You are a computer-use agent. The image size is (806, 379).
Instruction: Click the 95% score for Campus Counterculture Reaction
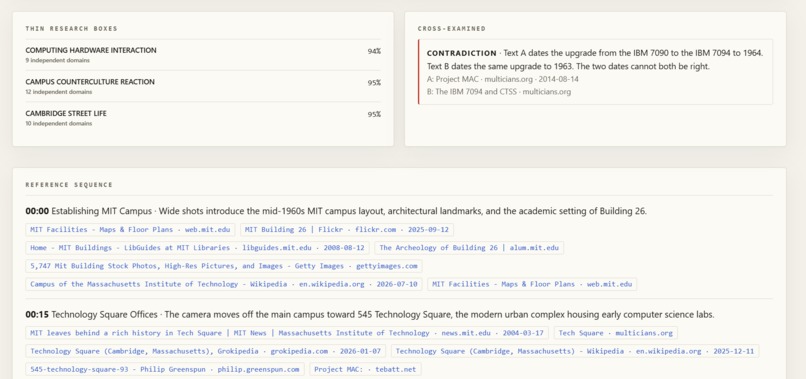coord(374,82)
